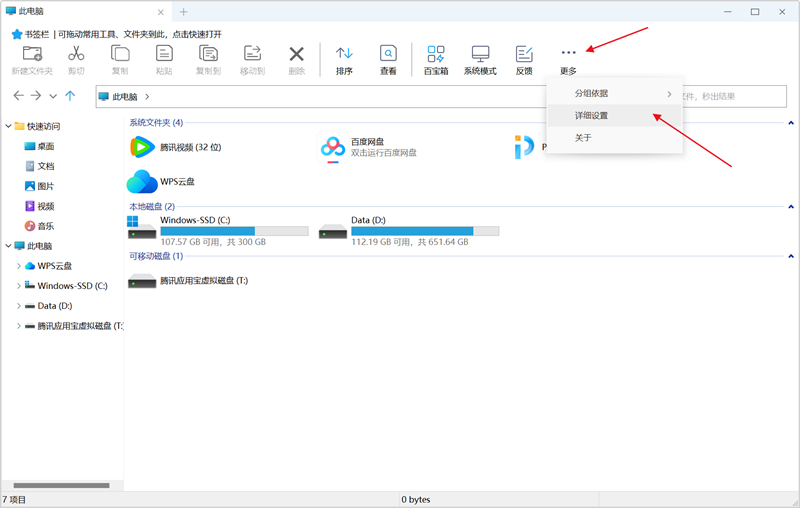Choose 关于 from the dropdown menu
Image resolution: width=800 pixels, height=508 pixels.
click(583, 138)
